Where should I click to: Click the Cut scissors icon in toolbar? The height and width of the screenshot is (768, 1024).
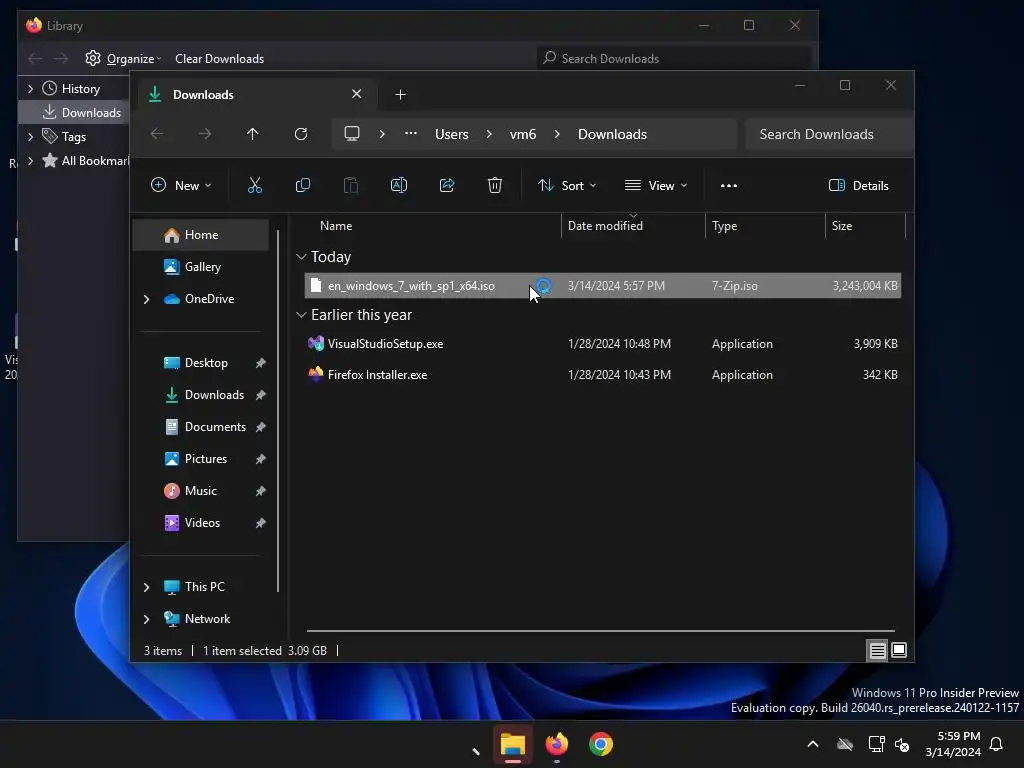coord(255,185)
